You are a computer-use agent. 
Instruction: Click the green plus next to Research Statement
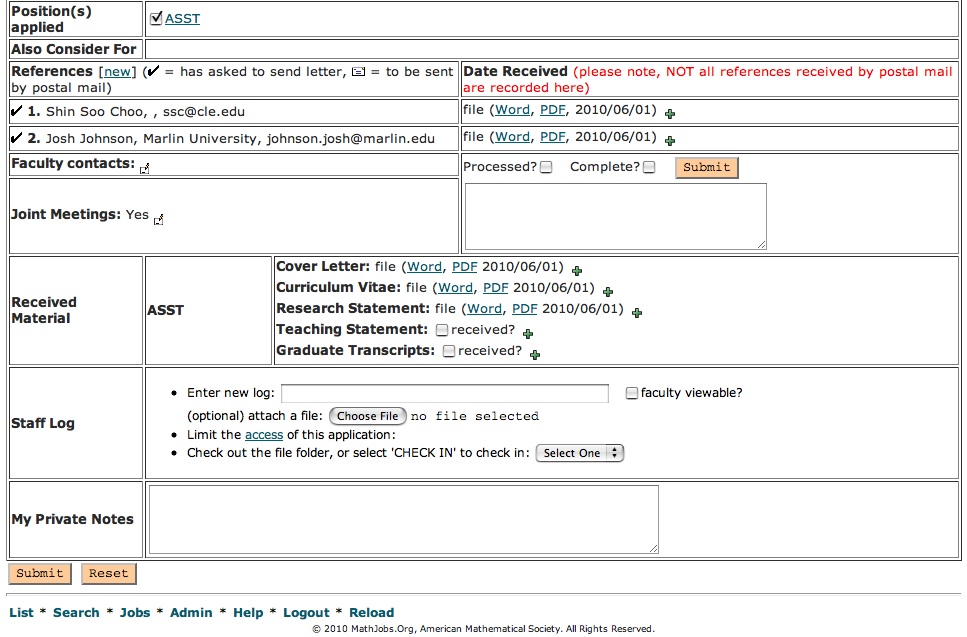tap(637, 313)
